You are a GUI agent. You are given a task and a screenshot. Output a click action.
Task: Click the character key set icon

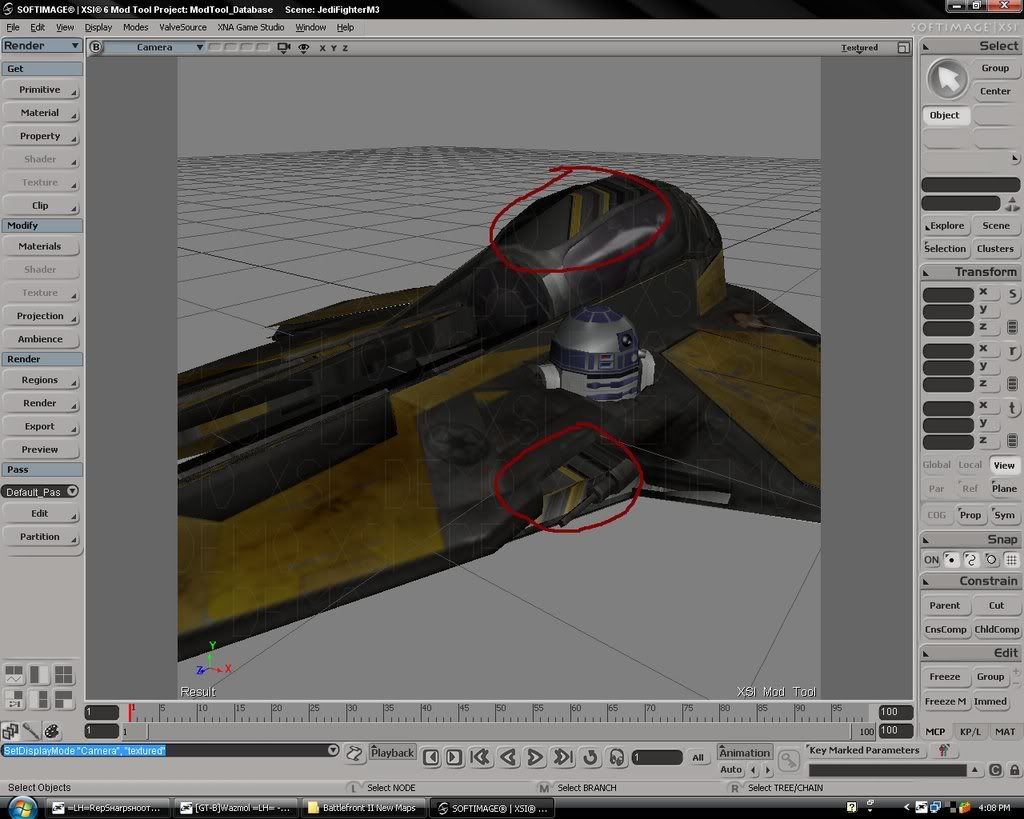coord(944,751)
